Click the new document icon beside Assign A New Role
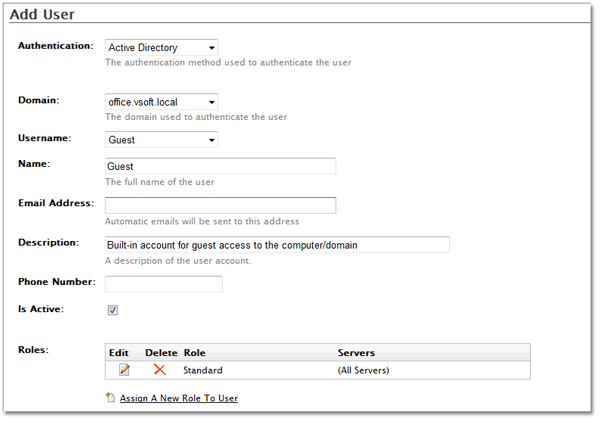The height and width of the screenshot is (423, 600). click(x=110, y=397)
